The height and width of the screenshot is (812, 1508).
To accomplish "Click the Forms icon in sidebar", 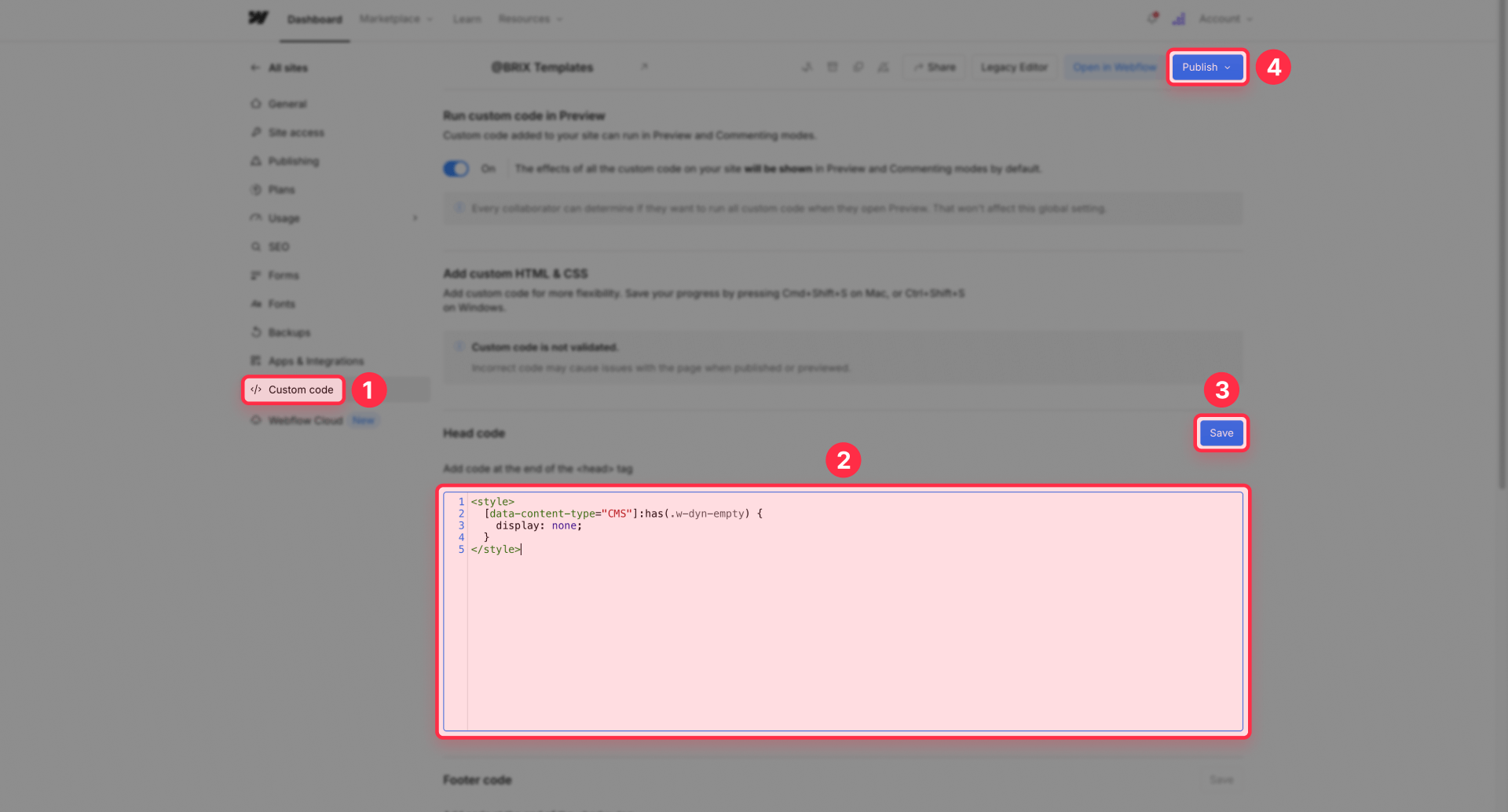I will [x=256, y=275].
